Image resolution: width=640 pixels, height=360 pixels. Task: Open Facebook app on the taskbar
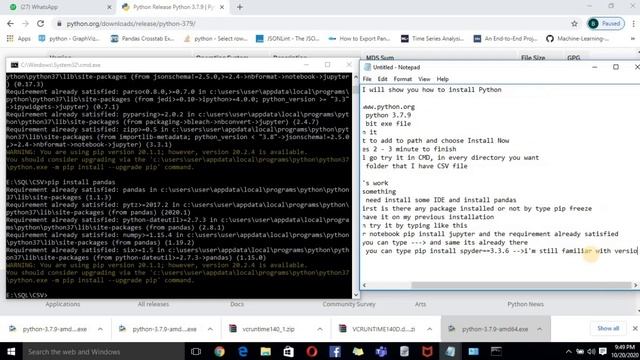335,351
